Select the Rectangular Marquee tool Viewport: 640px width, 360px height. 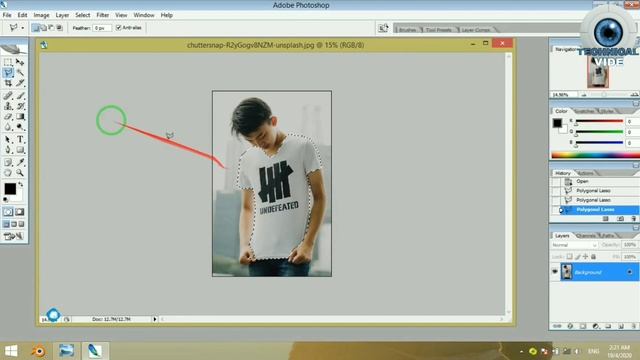(8, 62)
